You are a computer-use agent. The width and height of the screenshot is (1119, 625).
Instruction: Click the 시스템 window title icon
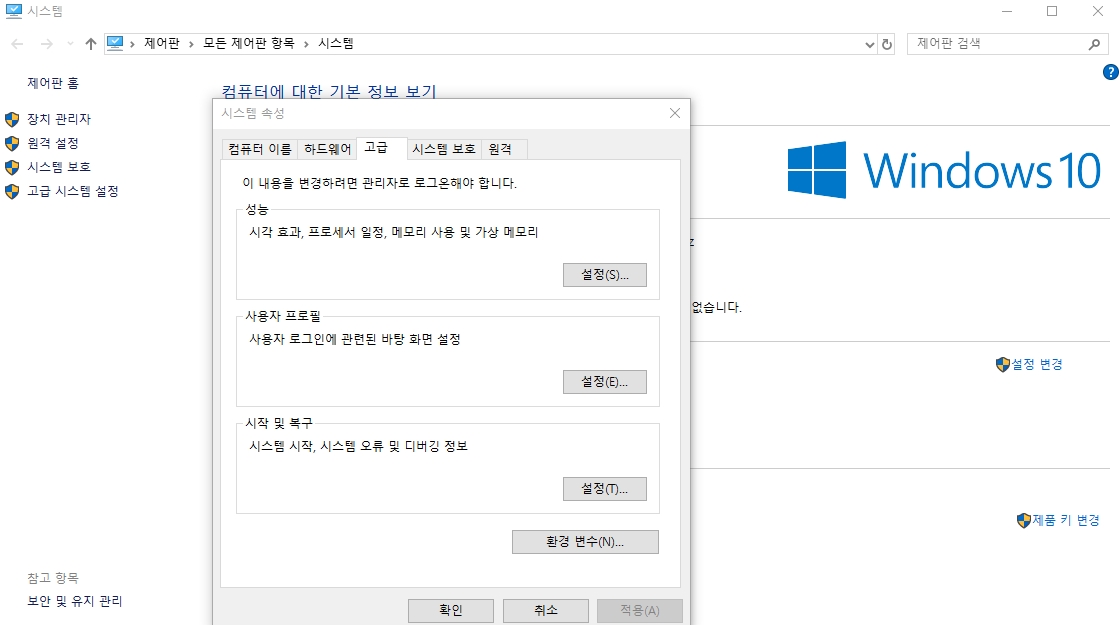[14, 11]
